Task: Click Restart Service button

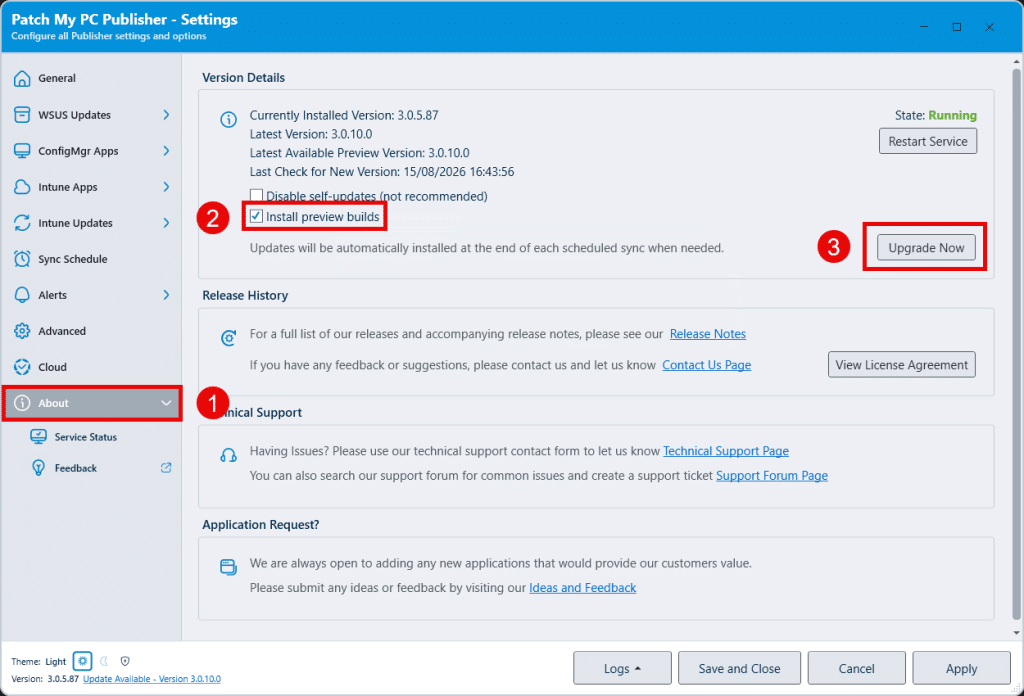Action: tap(927, 141)
